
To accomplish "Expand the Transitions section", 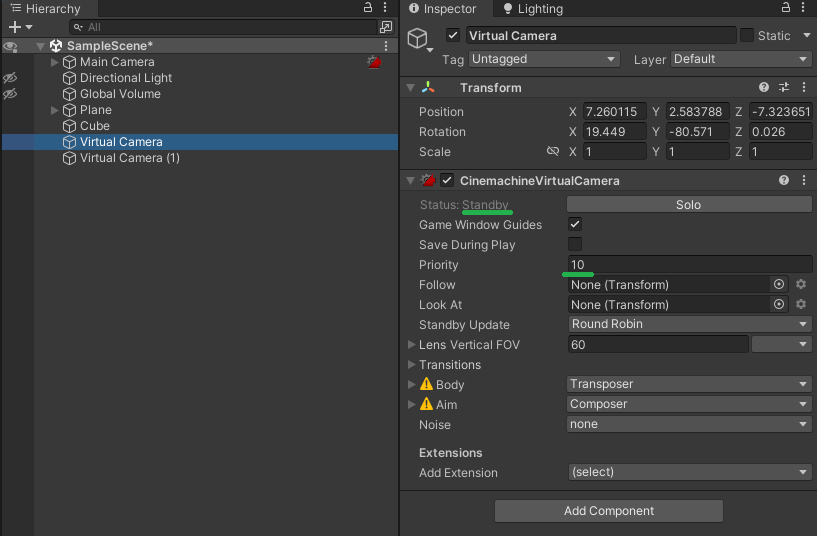I will click(x=411, y=364).
